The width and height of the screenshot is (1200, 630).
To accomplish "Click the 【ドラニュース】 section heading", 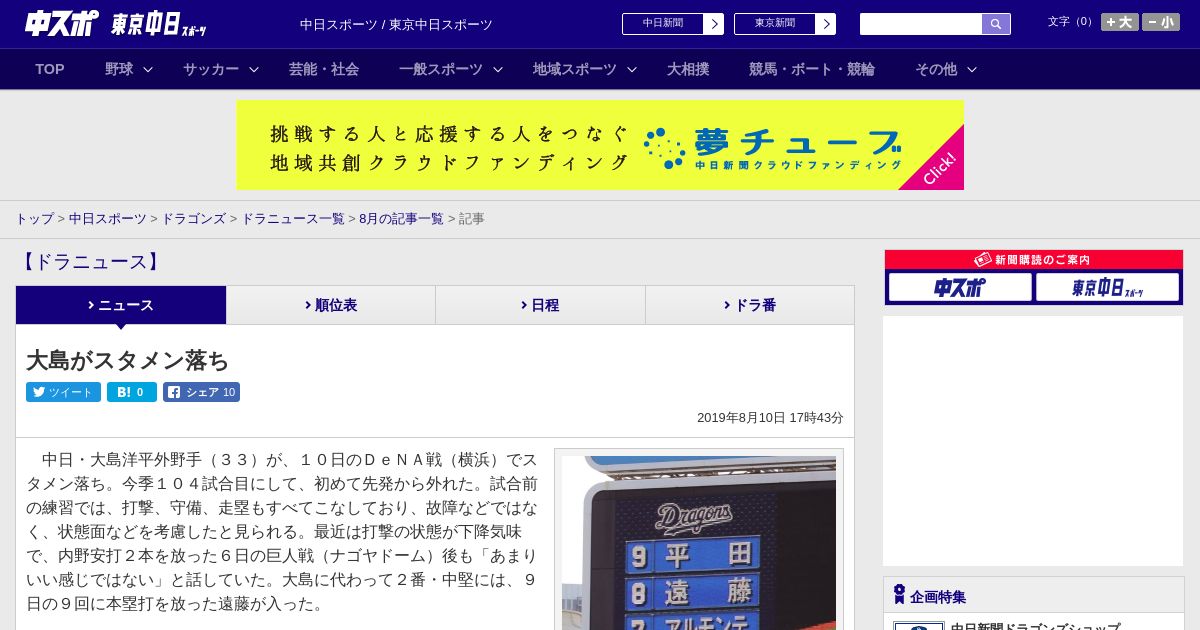I will coord(90,262).
